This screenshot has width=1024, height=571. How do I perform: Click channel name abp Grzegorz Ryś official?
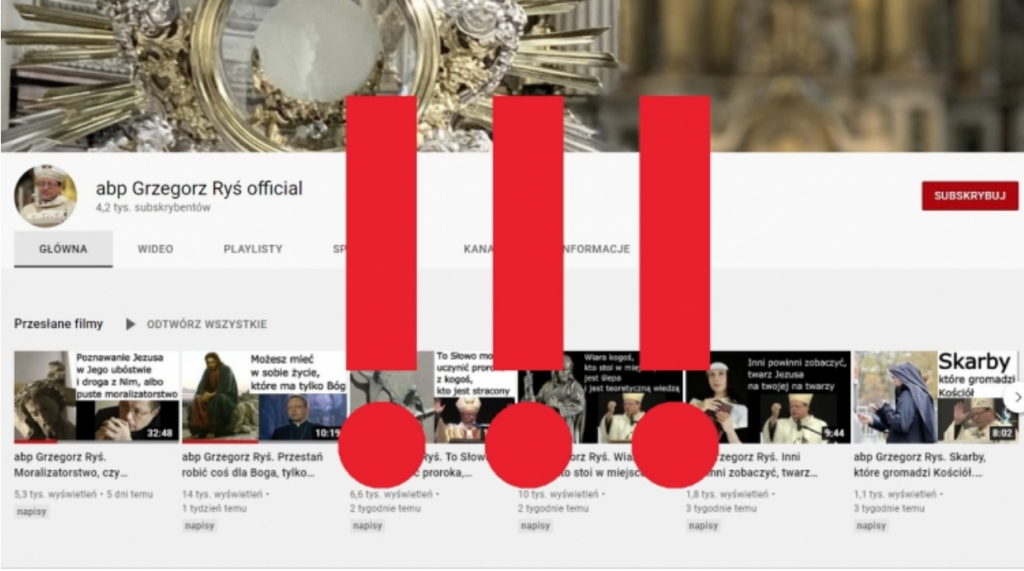coord(199,188)
